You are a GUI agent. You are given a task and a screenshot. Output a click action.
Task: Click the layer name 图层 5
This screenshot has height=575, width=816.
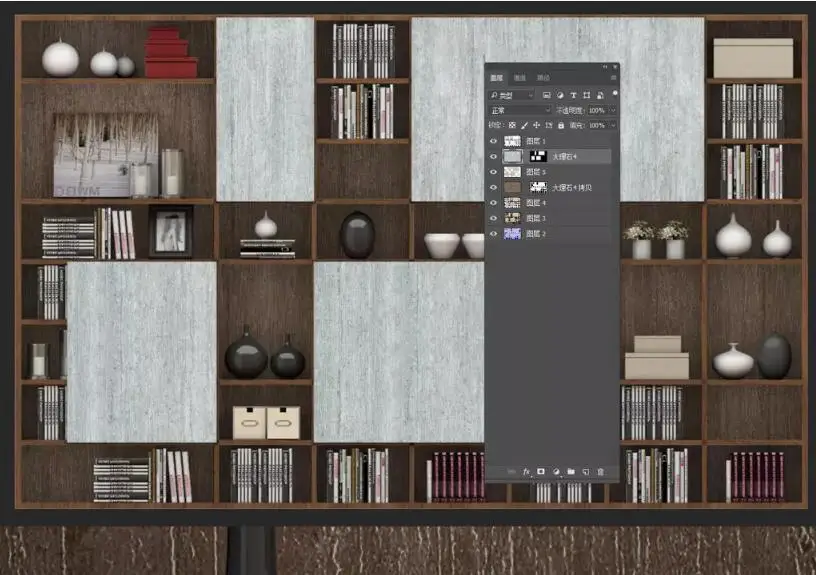tap(536, 172)
